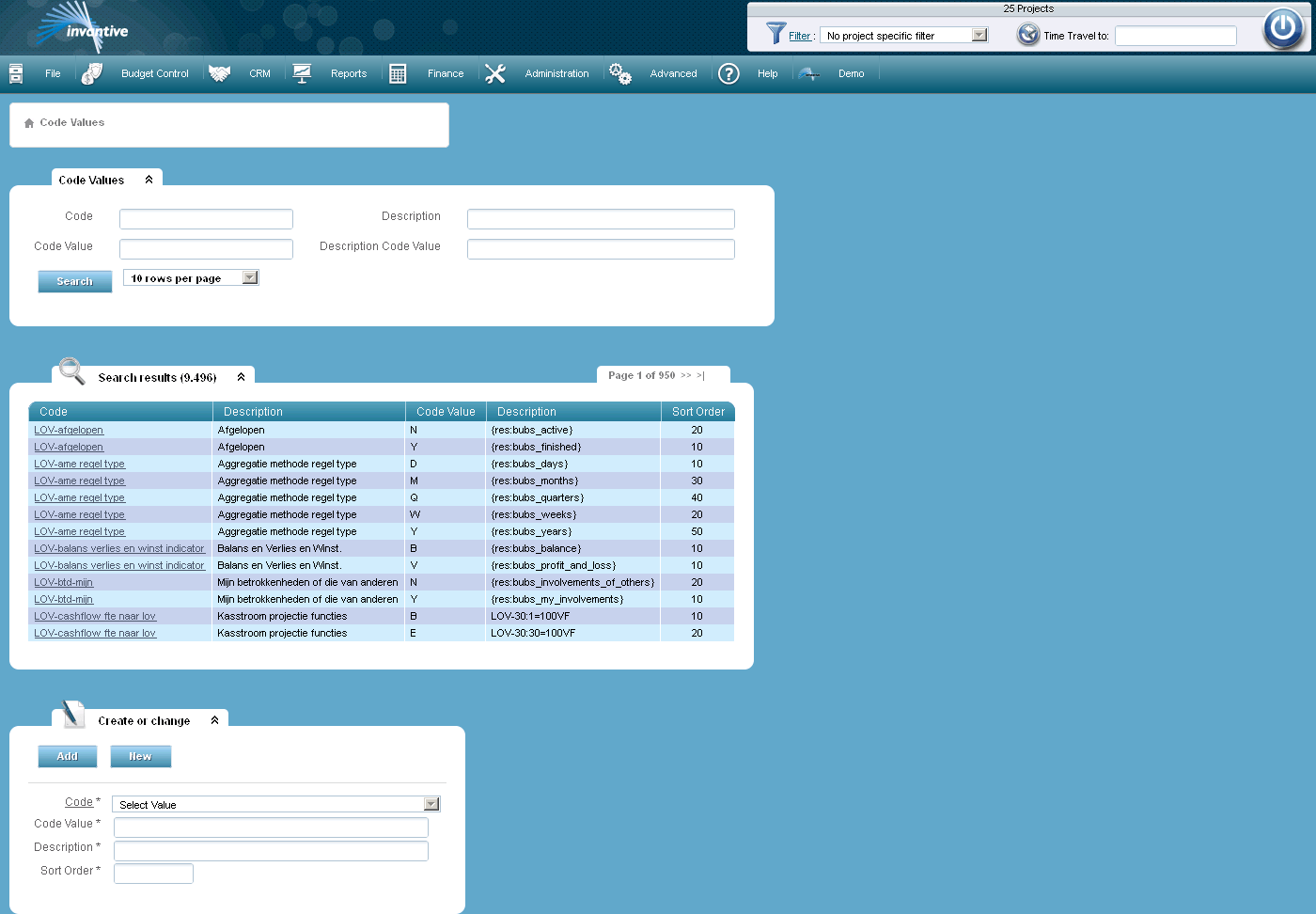
Task: Open Help via the question mark icon
Action: pos(728,73)
